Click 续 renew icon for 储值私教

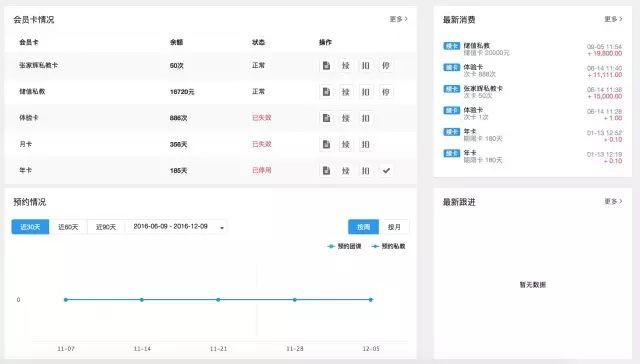tap(346, 92)
